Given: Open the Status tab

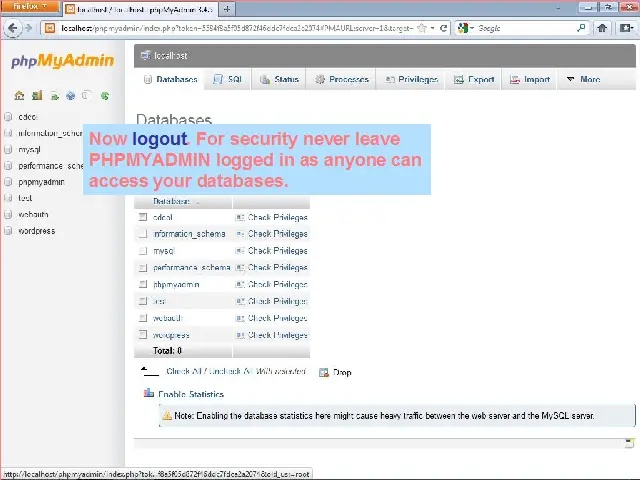Looking at the screenshot, I should click(280, 79).
